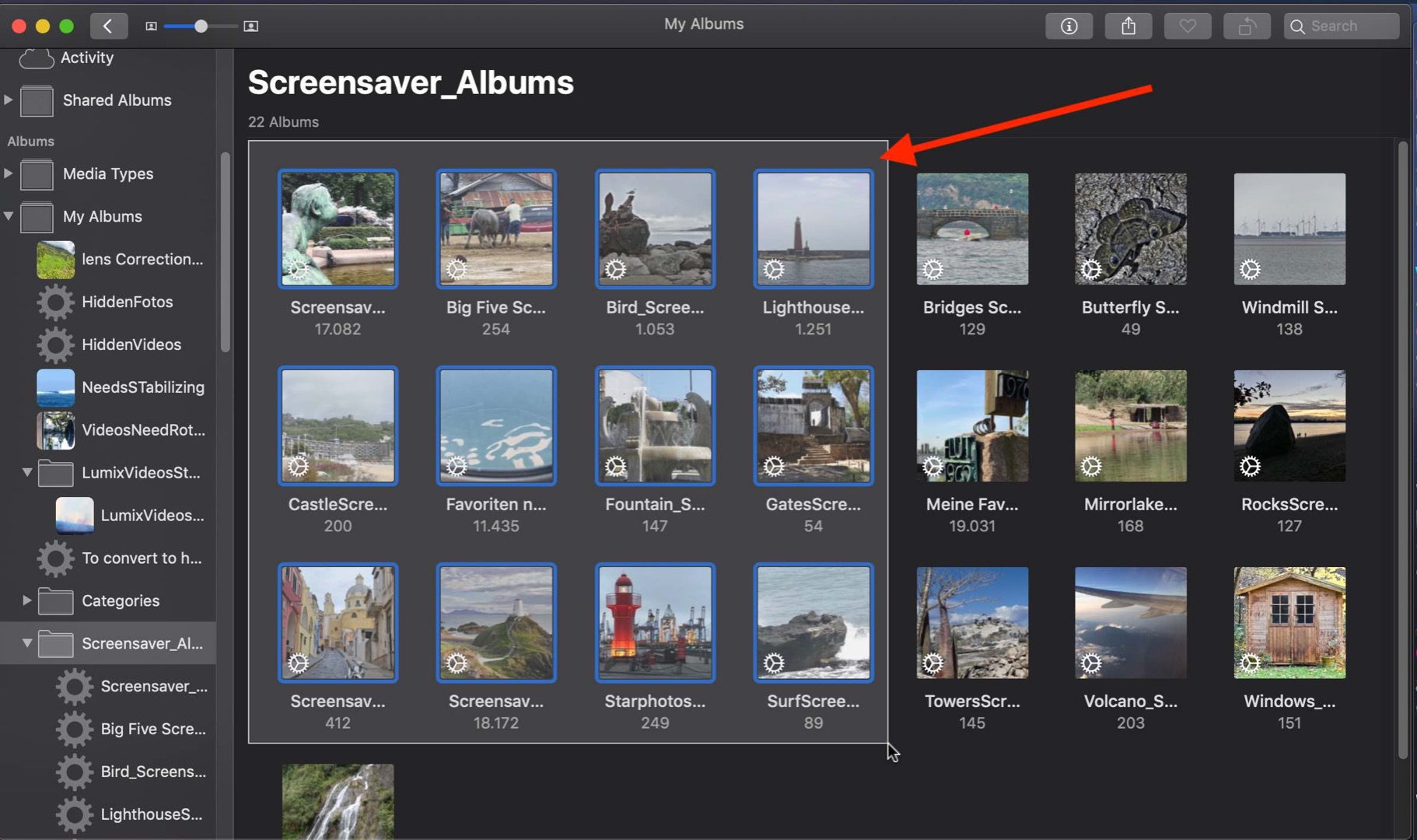Select Mirrorlake... album thumbnail
The height and width of the screenshot is (840, 1417).
(x=1131, y=425)
